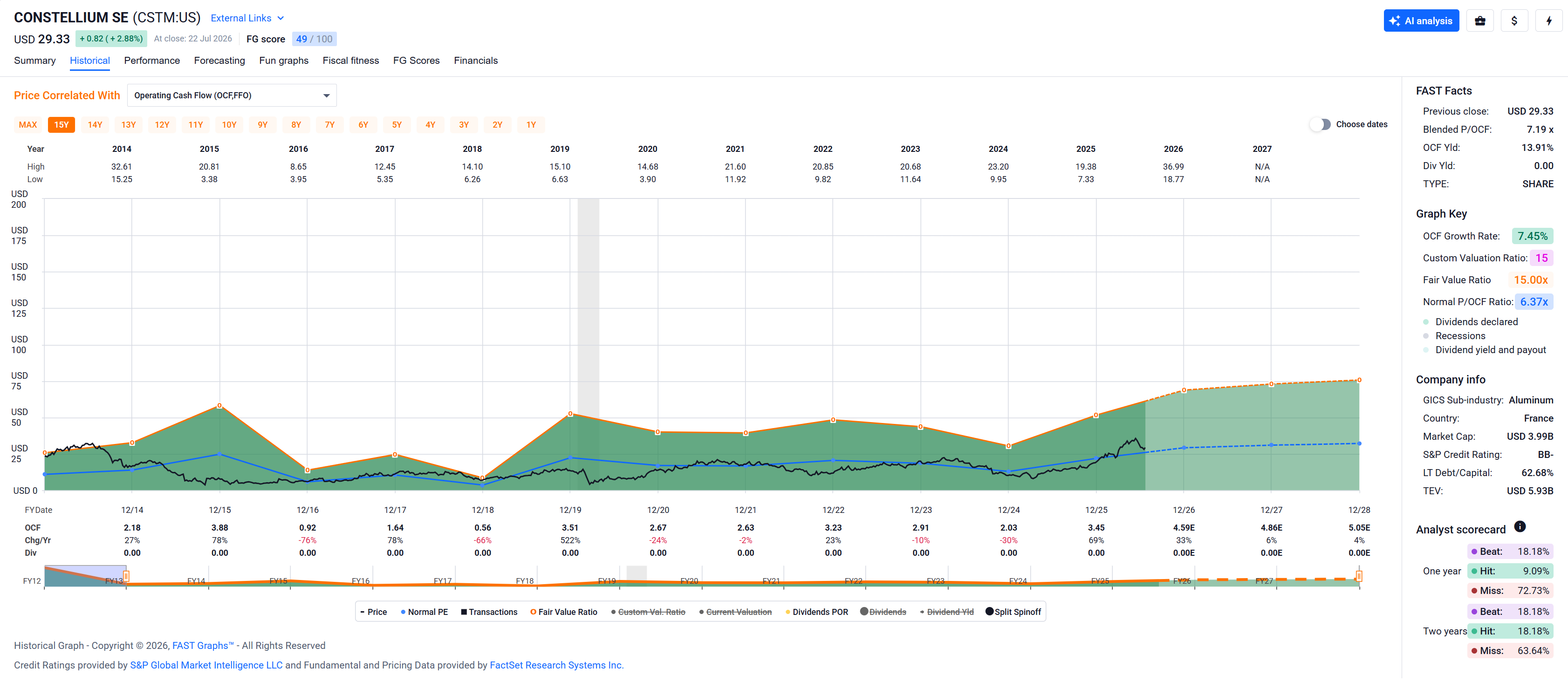Switch to the Forecasting tab
This screenshot has width=1568, height=682.
tap(219, 60)
